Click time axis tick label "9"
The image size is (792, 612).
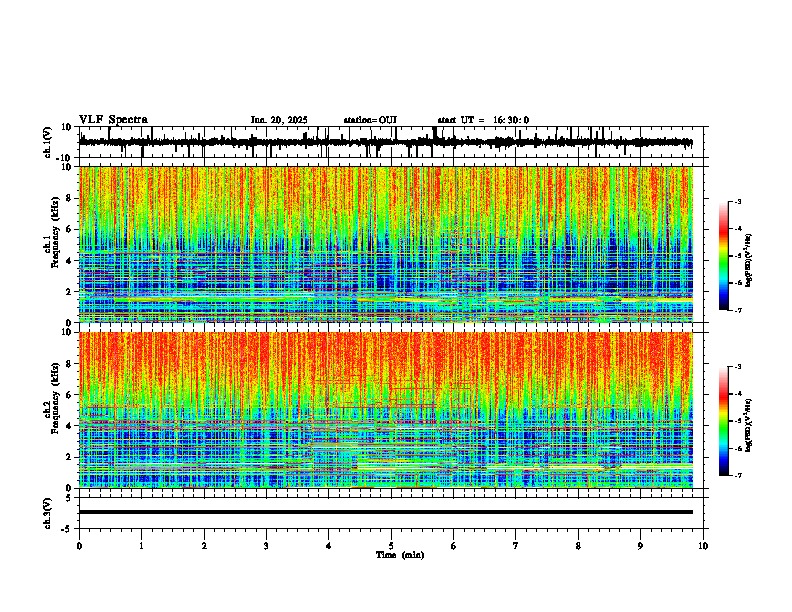click(x=640, y=546)
